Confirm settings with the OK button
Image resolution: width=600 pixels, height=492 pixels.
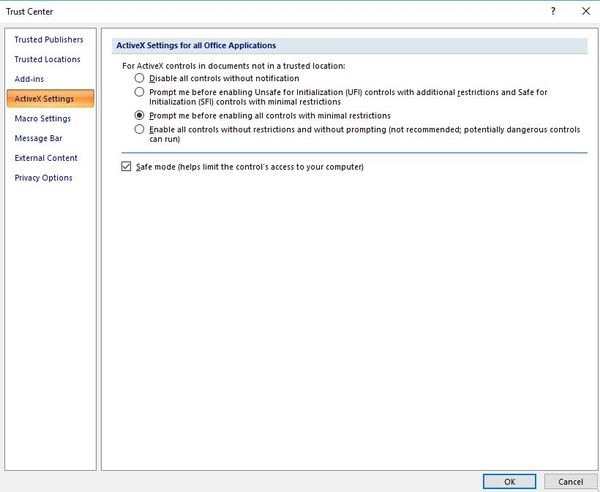point(509,482)
